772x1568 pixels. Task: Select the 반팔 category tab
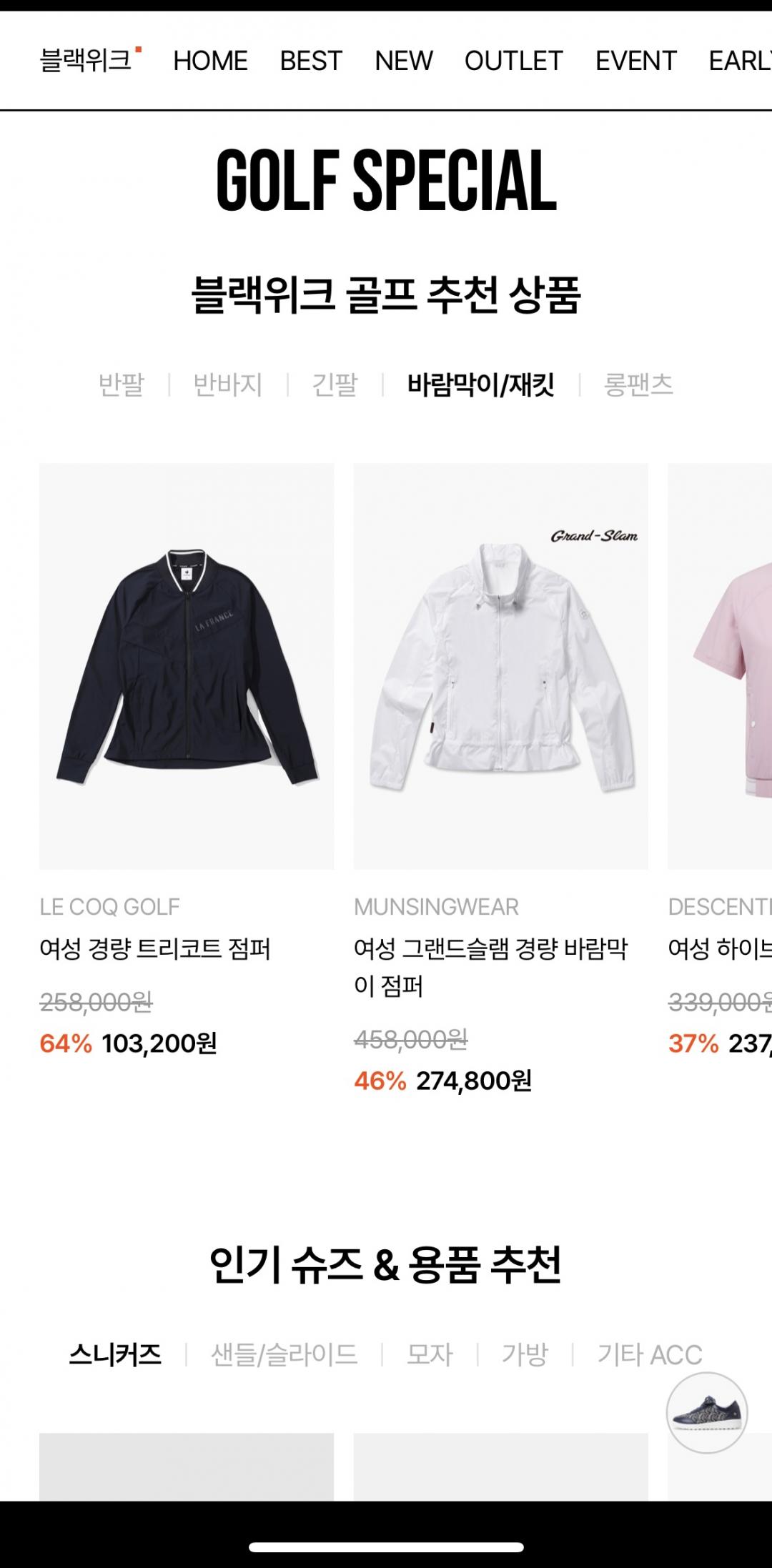pos(122,384)
